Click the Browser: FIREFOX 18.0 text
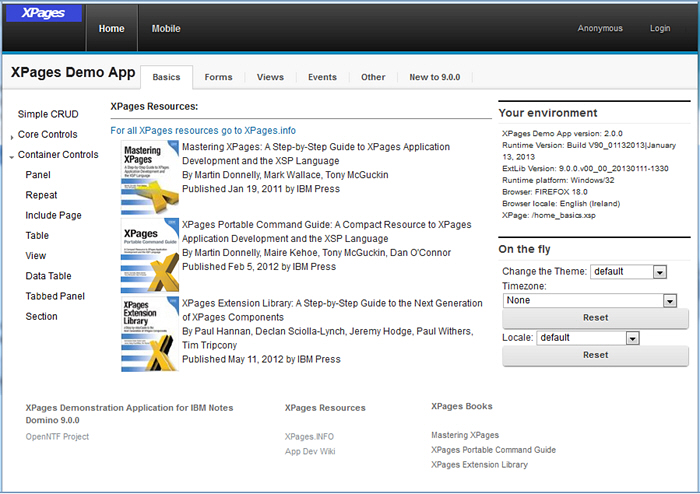 click(545, 192)
